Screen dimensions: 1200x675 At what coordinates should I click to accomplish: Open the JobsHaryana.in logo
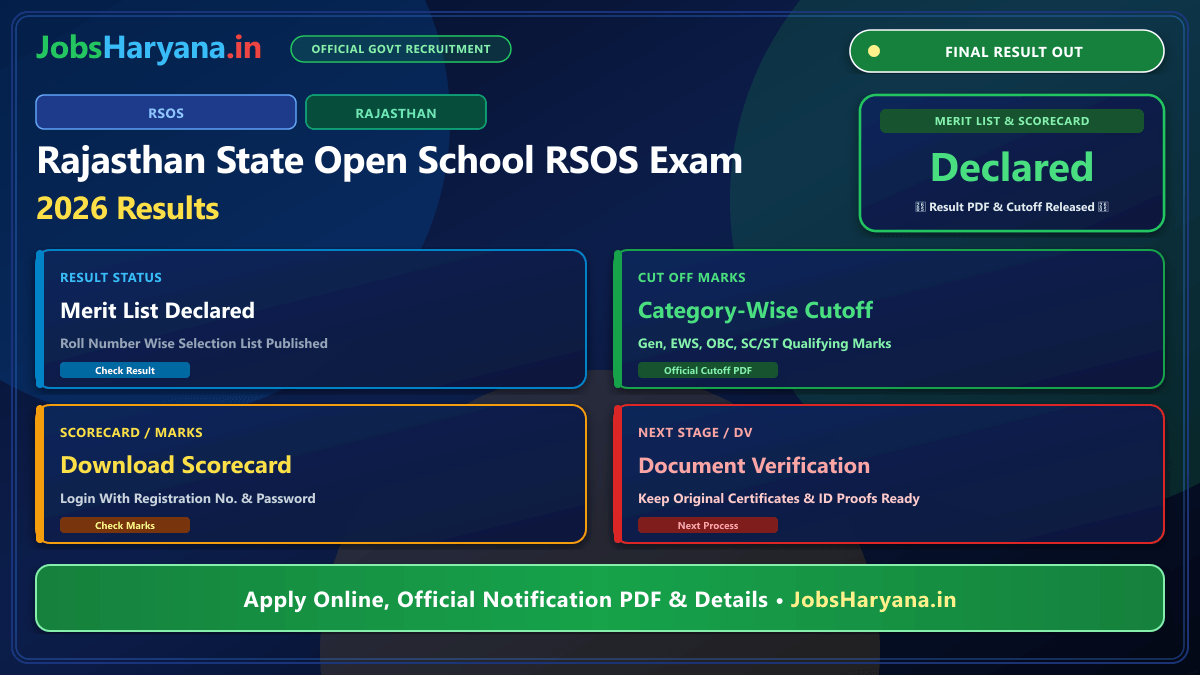coord(149,47)
